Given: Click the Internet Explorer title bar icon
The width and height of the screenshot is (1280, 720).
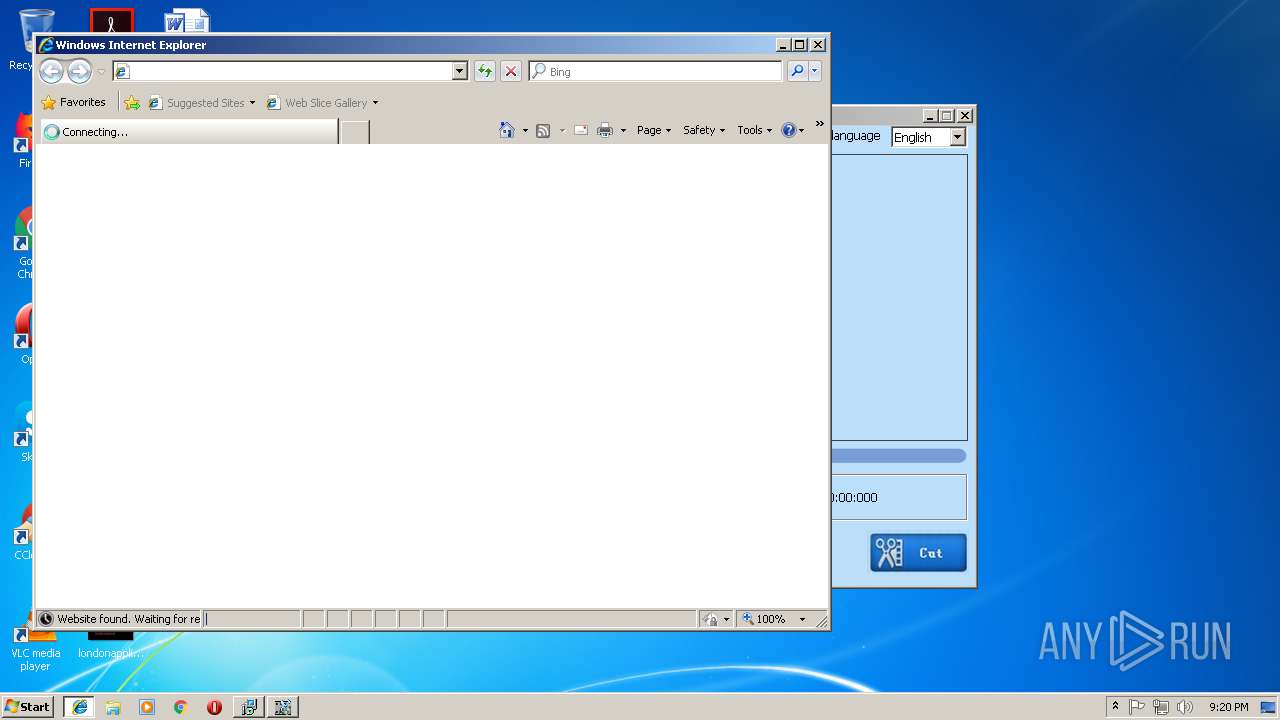Looking at the screenshot, I should tap(46, 45).
